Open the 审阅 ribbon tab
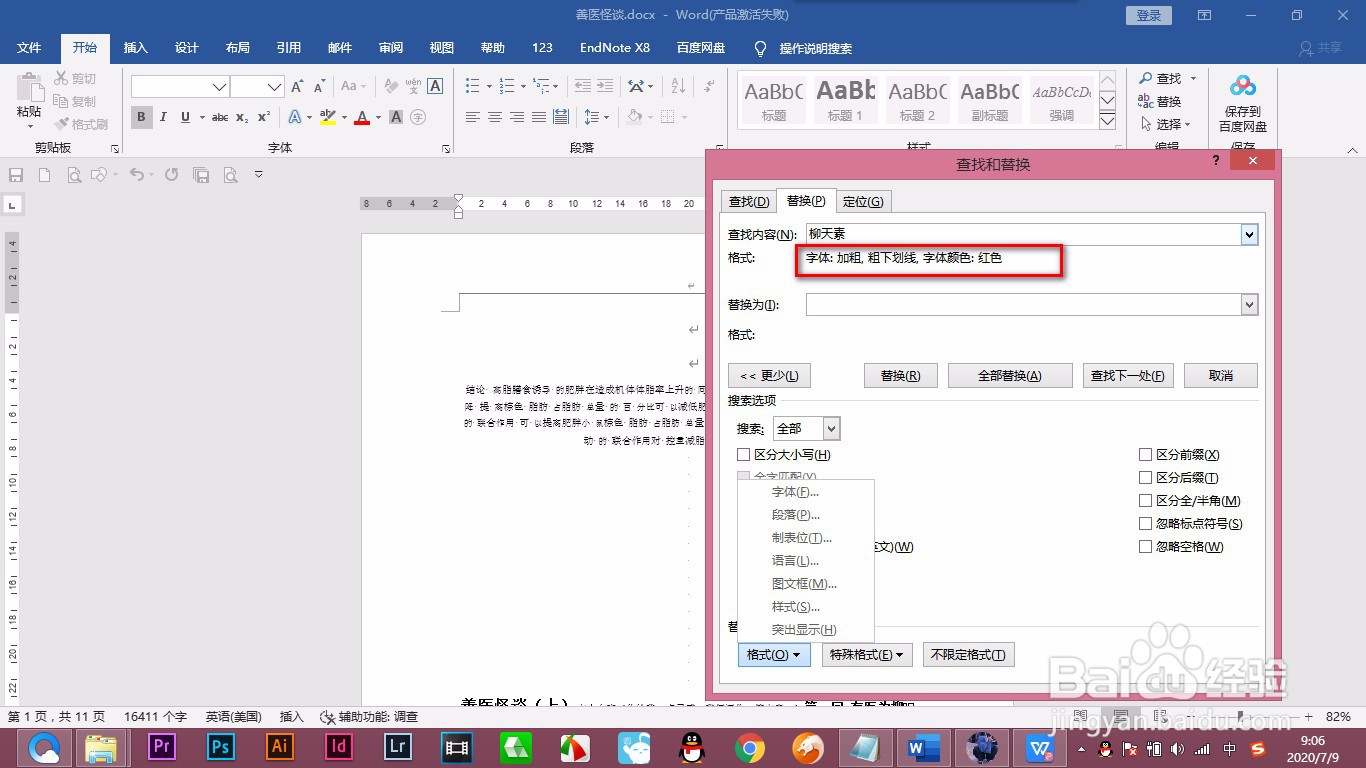Image resolution: width=1366 pixels, height=768 pixels. [391, 48]
